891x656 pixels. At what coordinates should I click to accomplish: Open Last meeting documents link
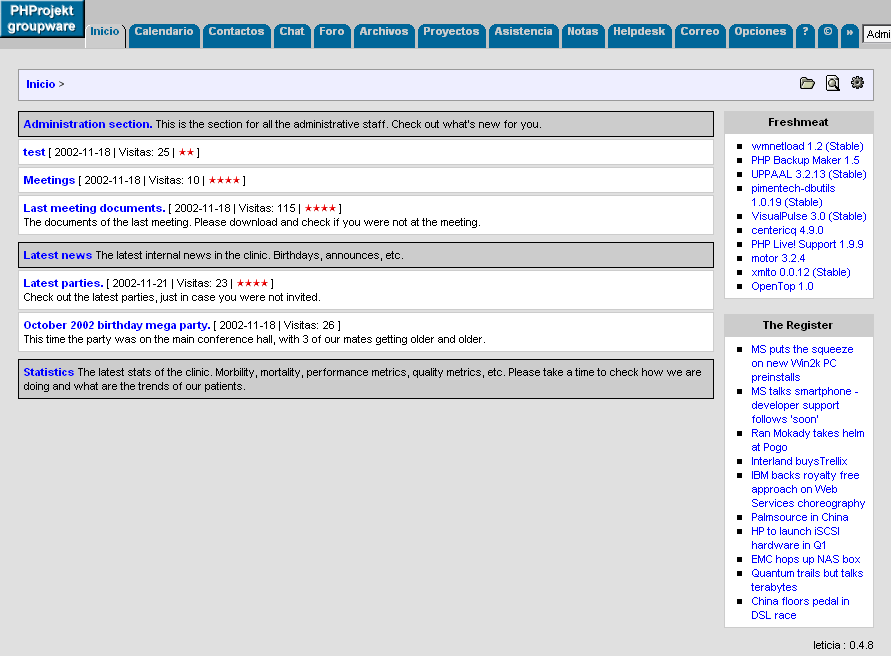94,208
